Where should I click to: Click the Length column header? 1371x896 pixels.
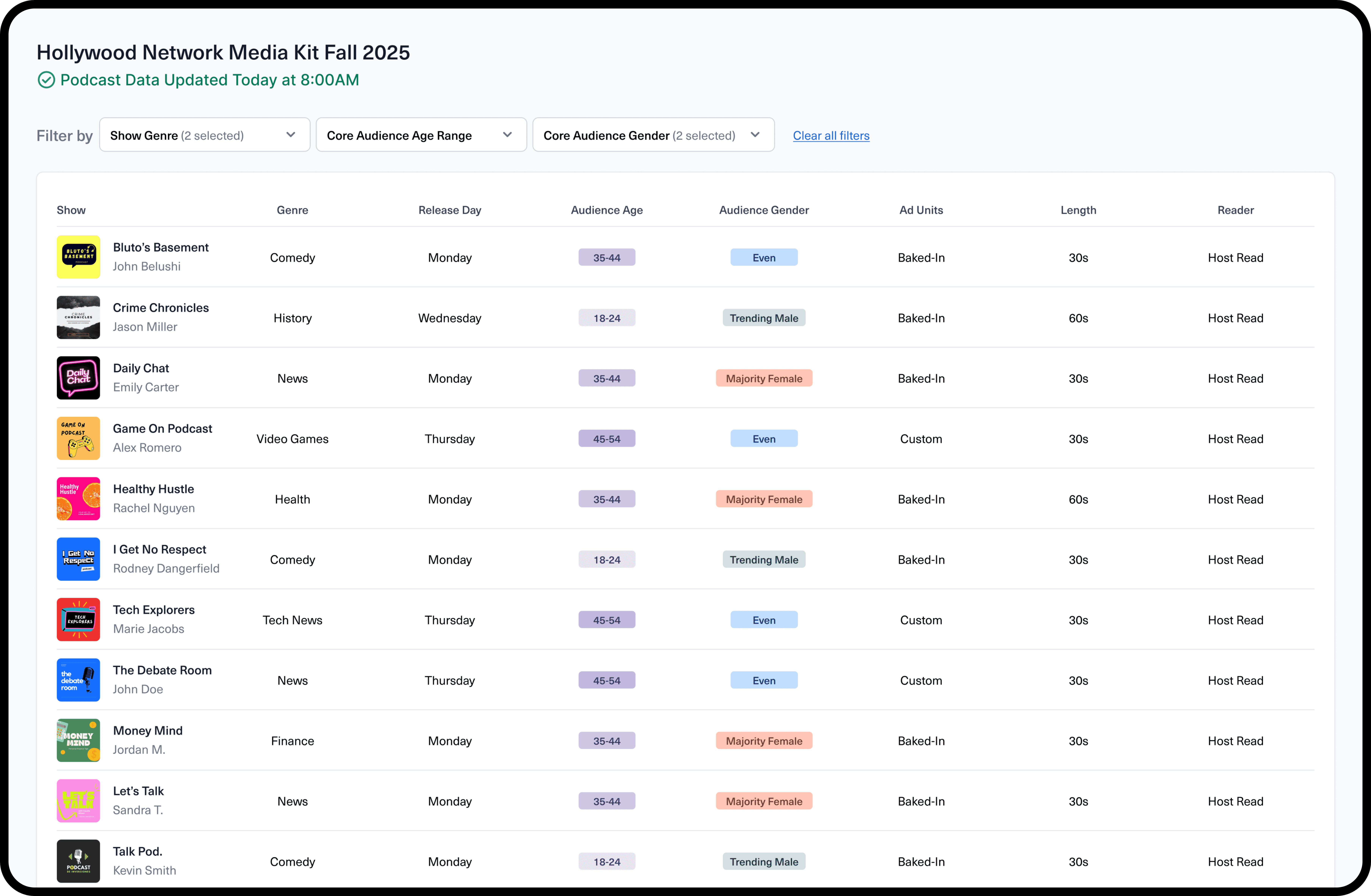1078,210
